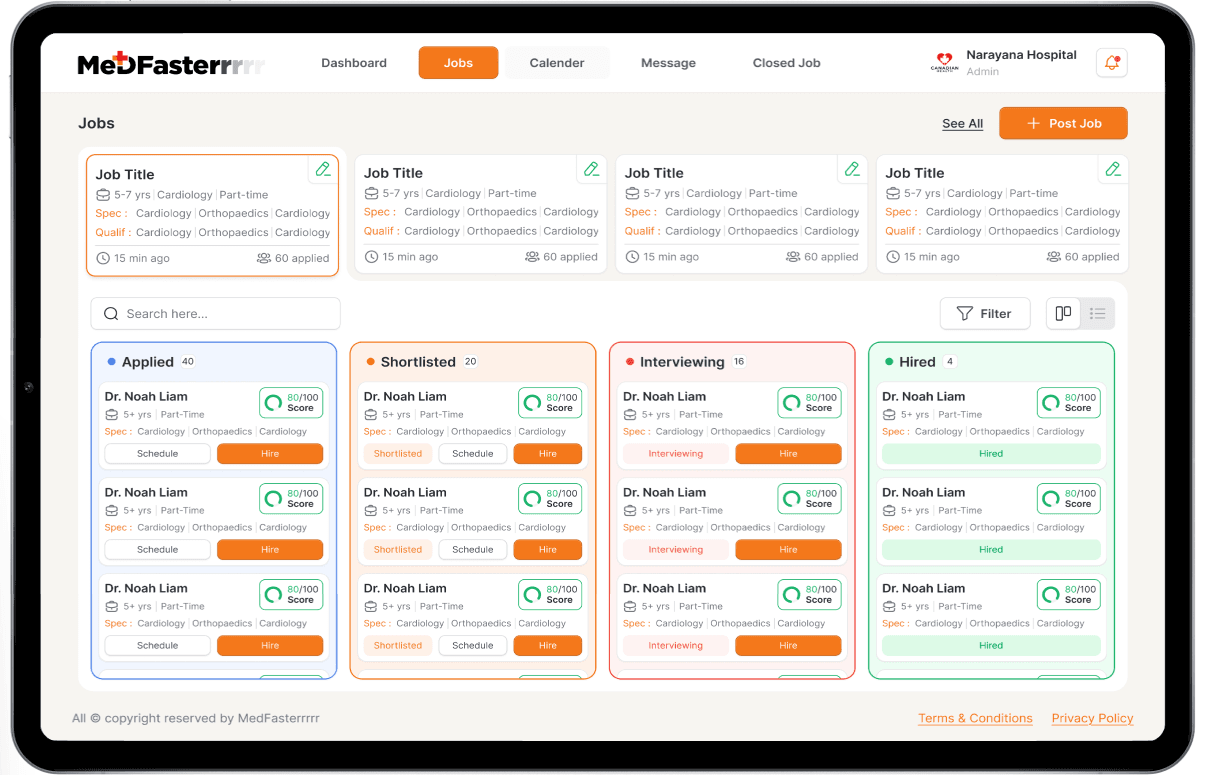The width and height of the screenshot is (1209, 775).
Task: Click edit pencil on first Job Title card
Action: 323,169
